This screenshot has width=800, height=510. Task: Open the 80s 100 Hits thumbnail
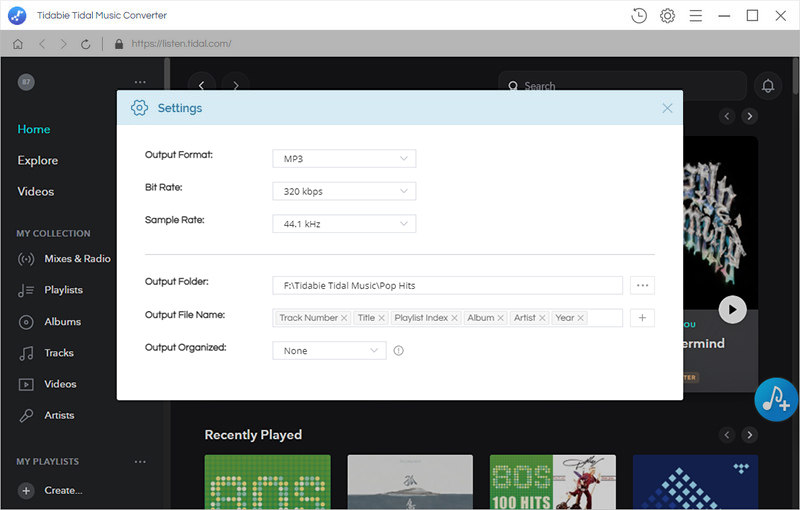click(553, 482)
